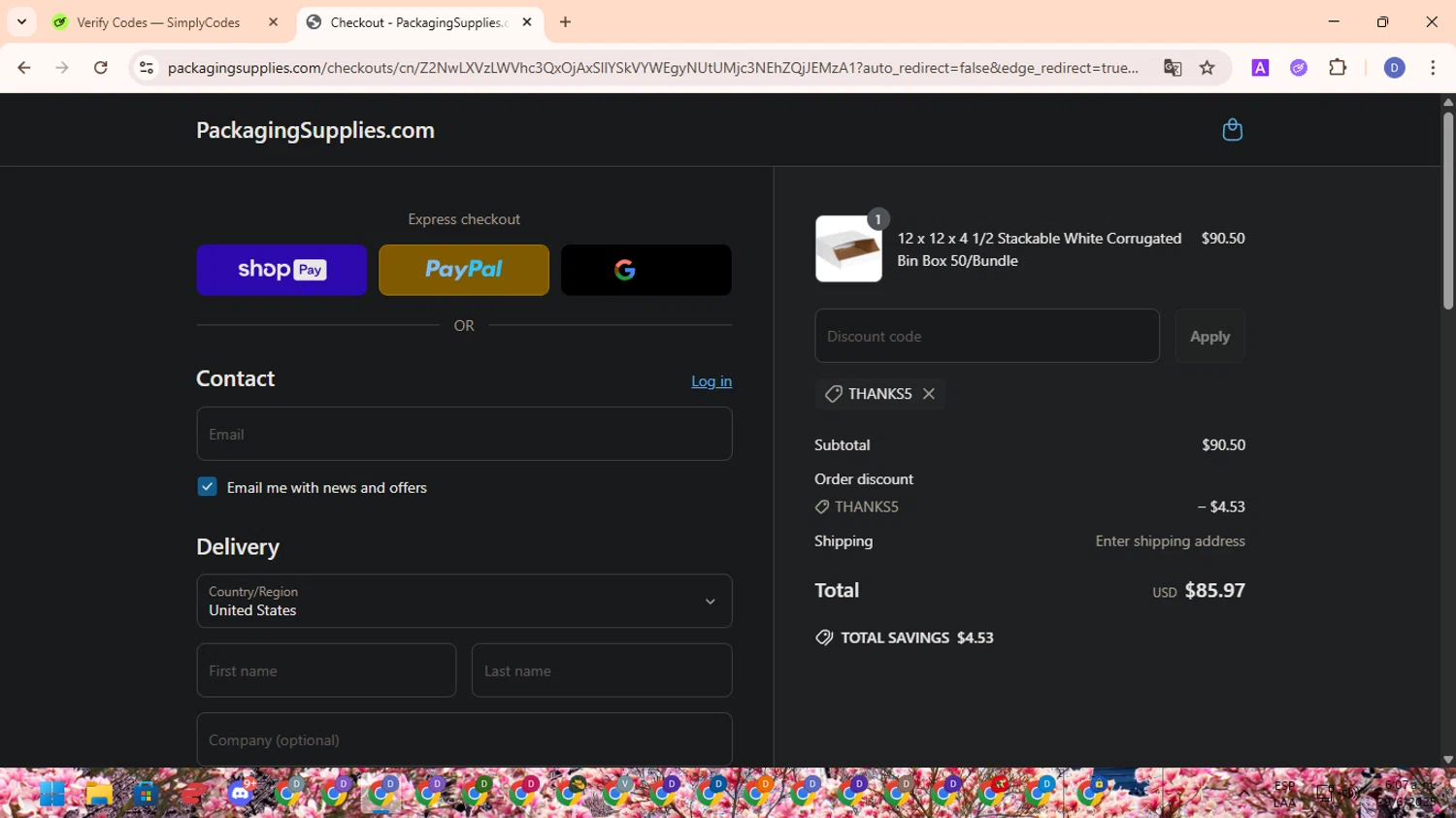The image size is (1456, 818).
Task: Close the Verify Codes tab
Action: coord(273,22)
